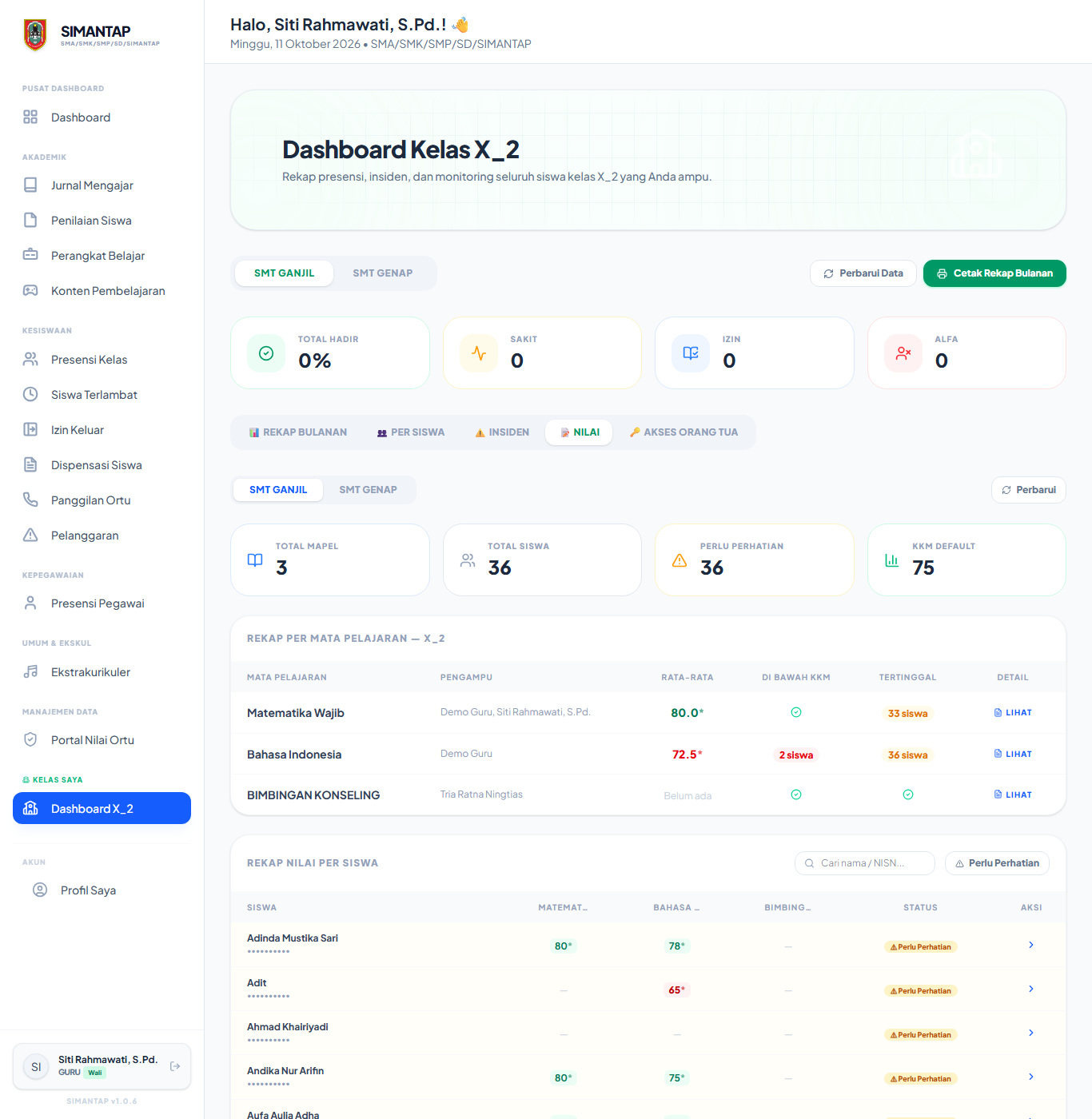Click LIHAT for BIMBINGAN KONSELING
The image size is (1092, 1119).
(x=1013, y=794)
